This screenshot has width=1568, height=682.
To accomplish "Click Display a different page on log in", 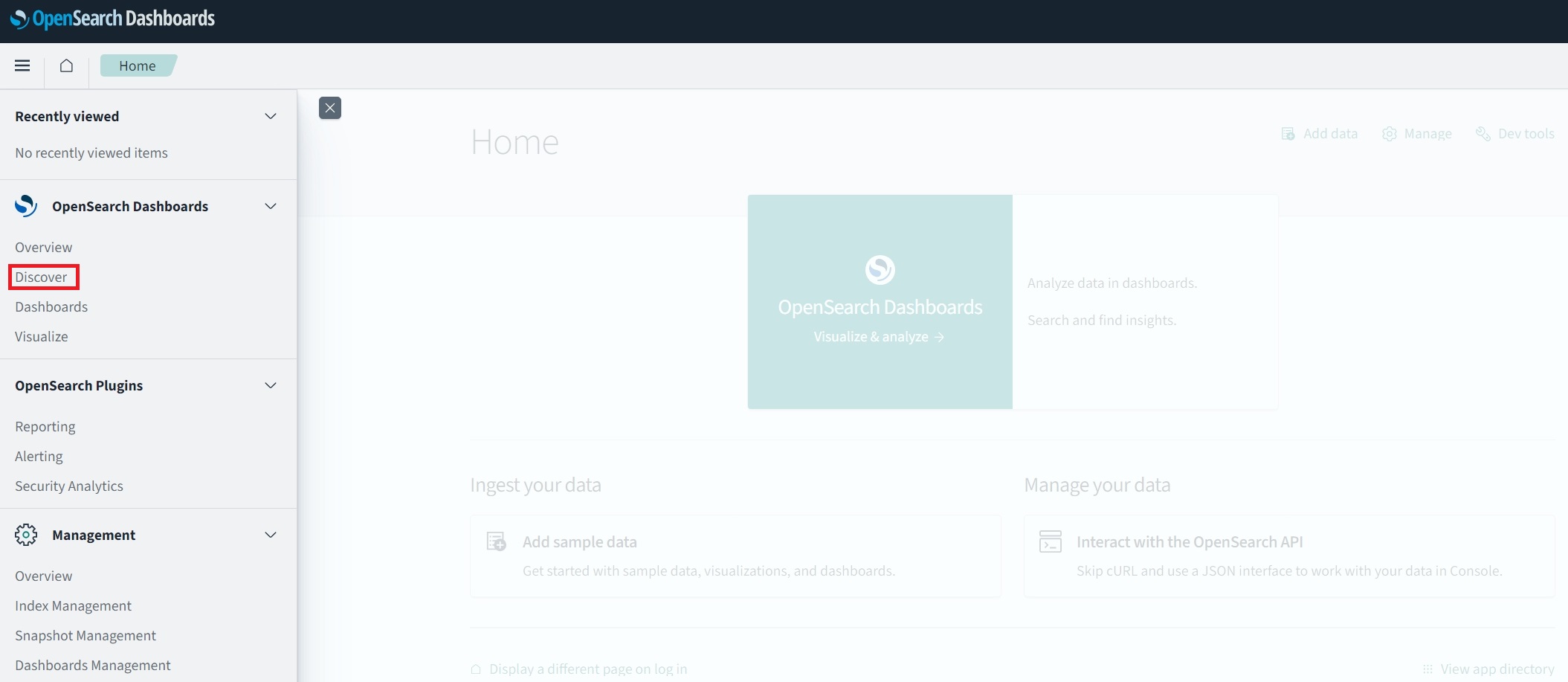I will (x=588, y=669).
